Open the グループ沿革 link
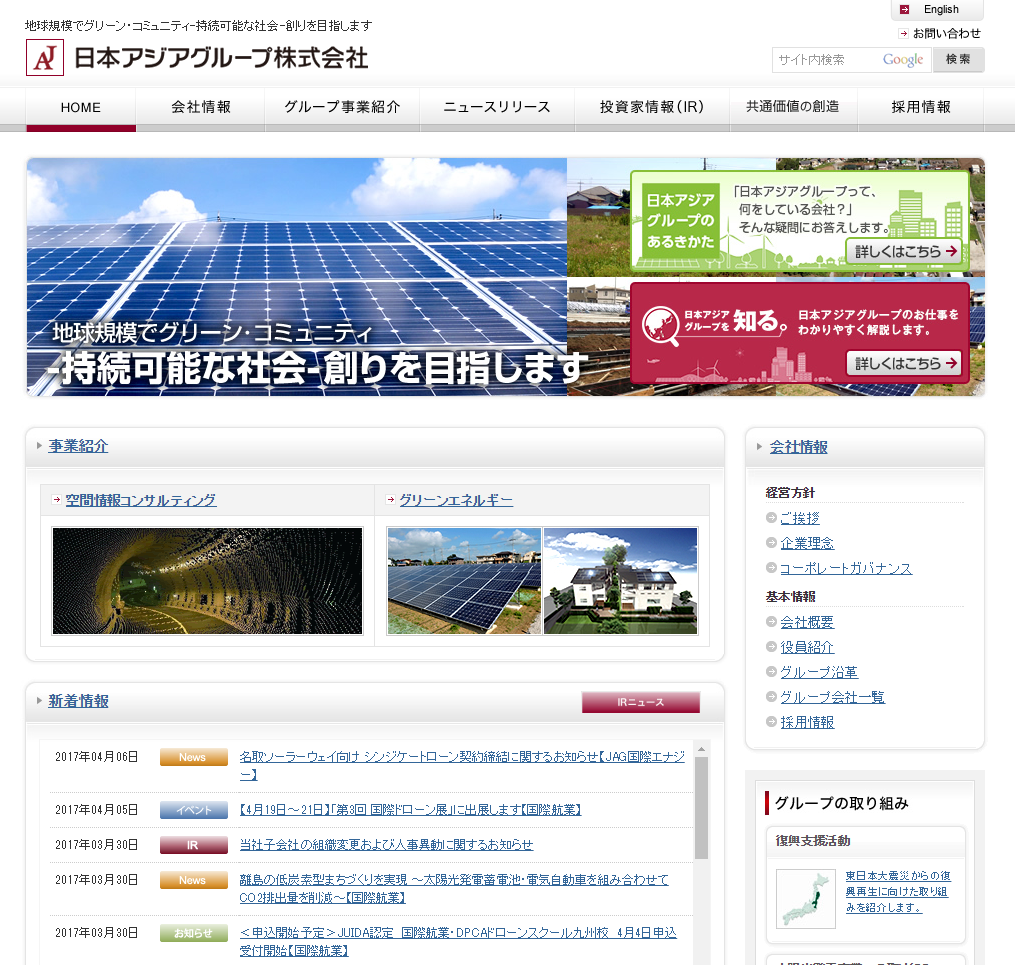This screenshot has height=965, width=1015. coord(819,672)
